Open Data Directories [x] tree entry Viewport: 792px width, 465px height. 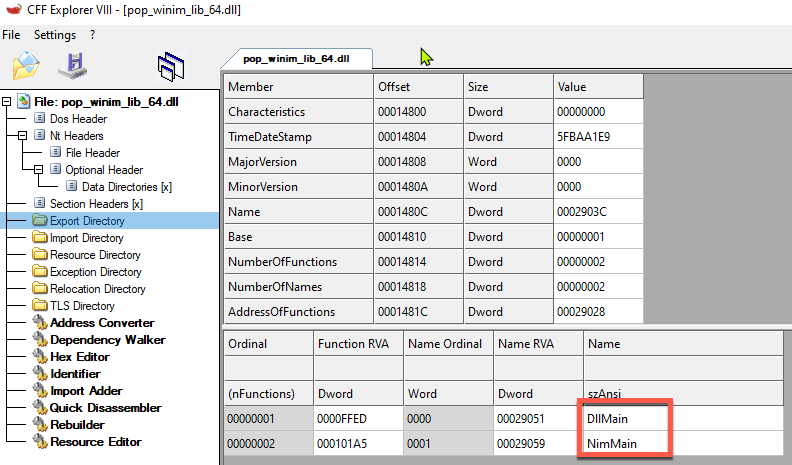pos(127,187)
